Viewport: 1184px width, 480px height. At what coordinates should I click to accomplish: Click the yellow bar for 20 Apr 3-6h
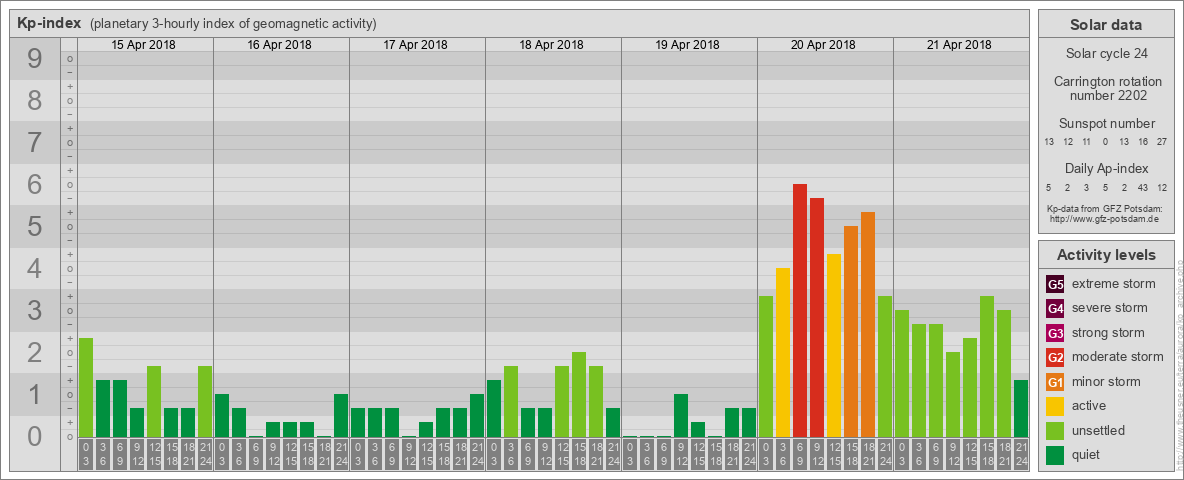tap(782, 352)
